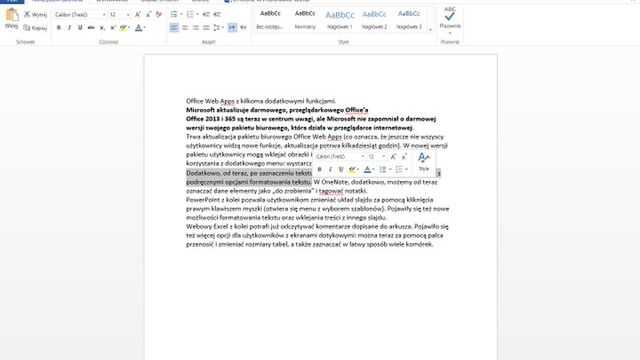Click the underlined word "tagować"
Image resolution: width=640 pixels, height=360 pixels.
pyautogui.click(x=331, y=191)
